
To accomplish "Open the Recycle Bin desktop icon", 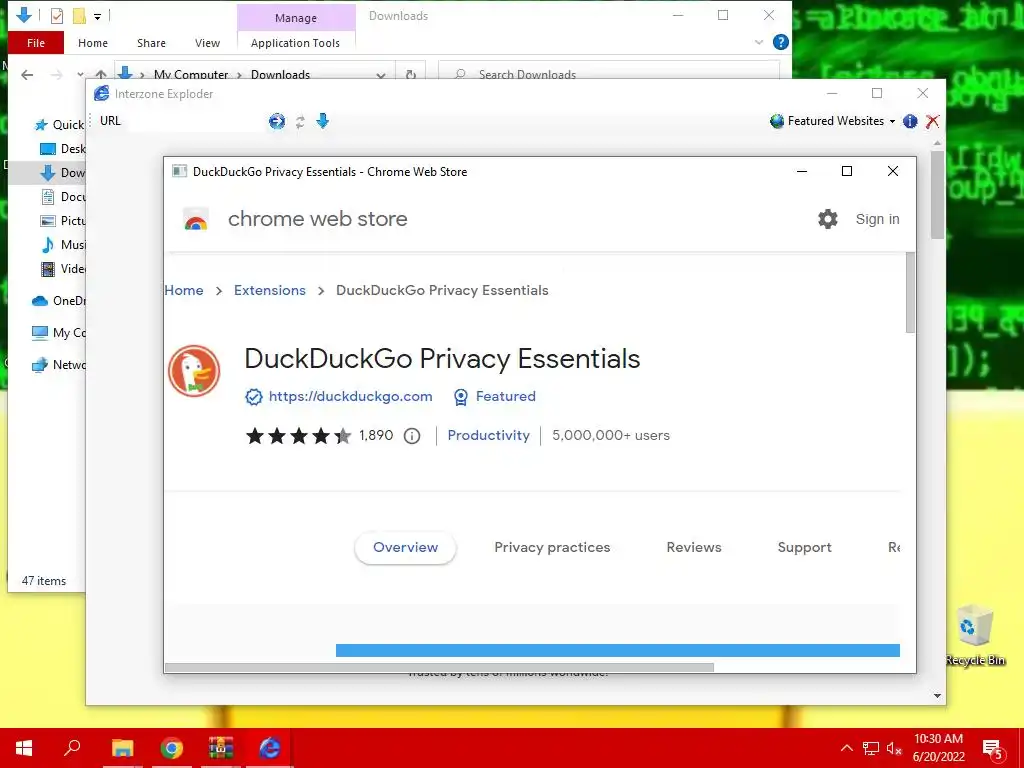I will click(975, 635).
